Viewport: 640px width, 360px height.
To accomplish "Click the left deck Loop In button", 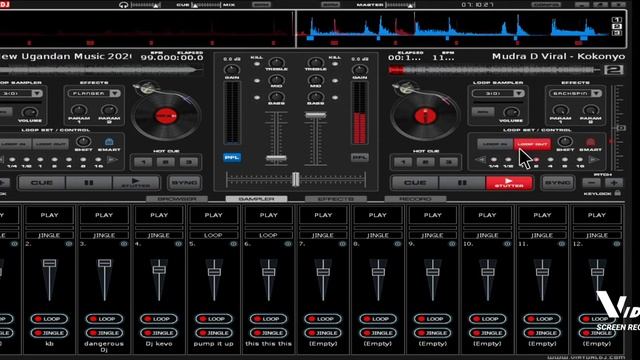I will [15, 144].
